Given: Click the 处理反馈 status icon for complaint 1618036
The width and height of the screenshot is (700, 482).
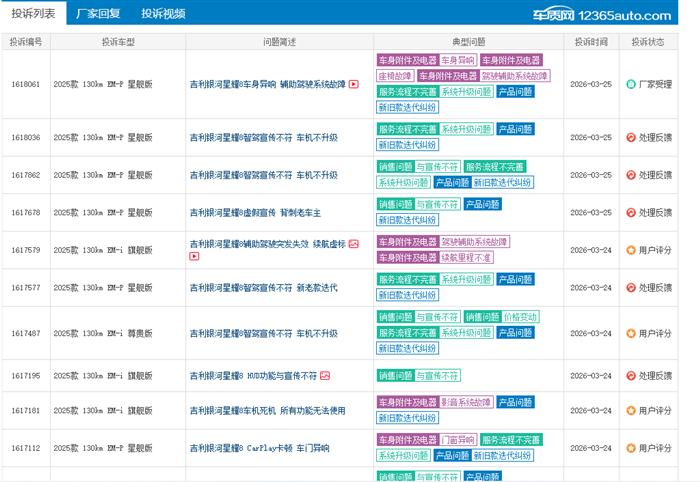Looking at the screenshot, I should coord(630,137).
